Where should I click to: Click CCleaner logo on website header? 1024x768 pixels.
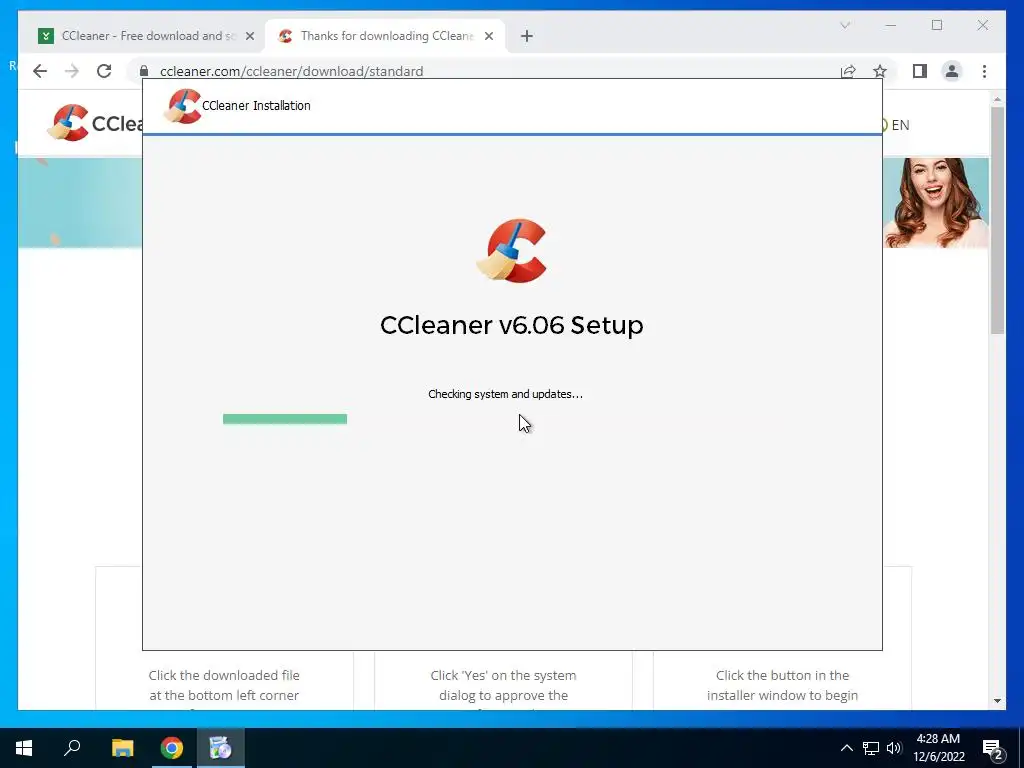coord(95,123)
